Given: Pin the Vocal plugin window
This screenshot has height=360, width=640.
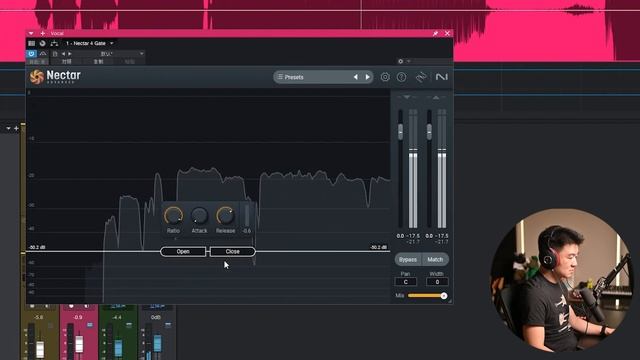Looking at the screenshot, I should (x=436, y=33).
